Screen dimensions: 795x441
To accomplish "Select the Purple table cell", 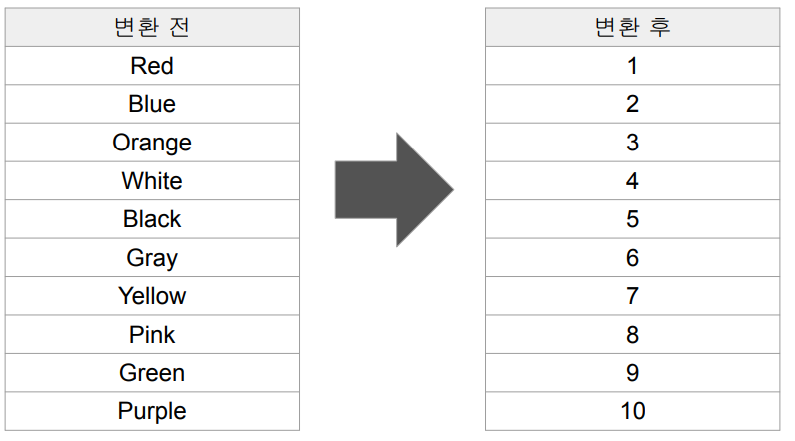I will (152, 411).
